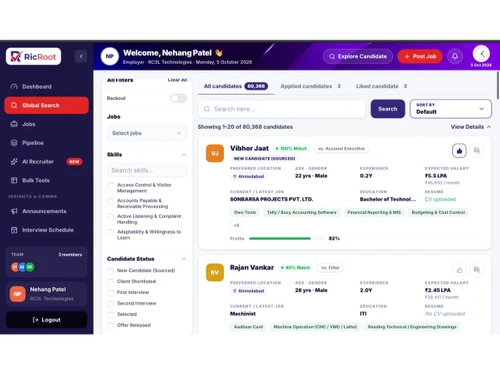Screen dimensions: 500x375
Task: Open notifications bell icon
Action: pos(455,56)
